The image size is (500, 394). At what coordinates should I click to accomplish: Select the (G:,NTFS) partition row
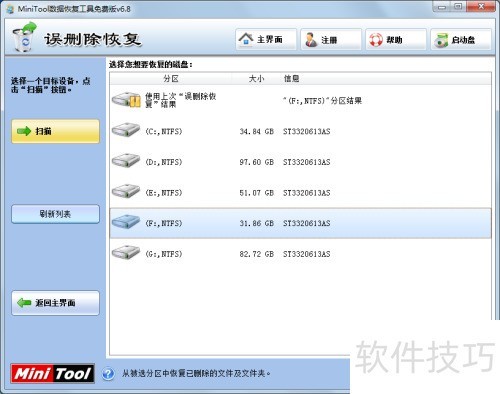click(x=300, y=254)
